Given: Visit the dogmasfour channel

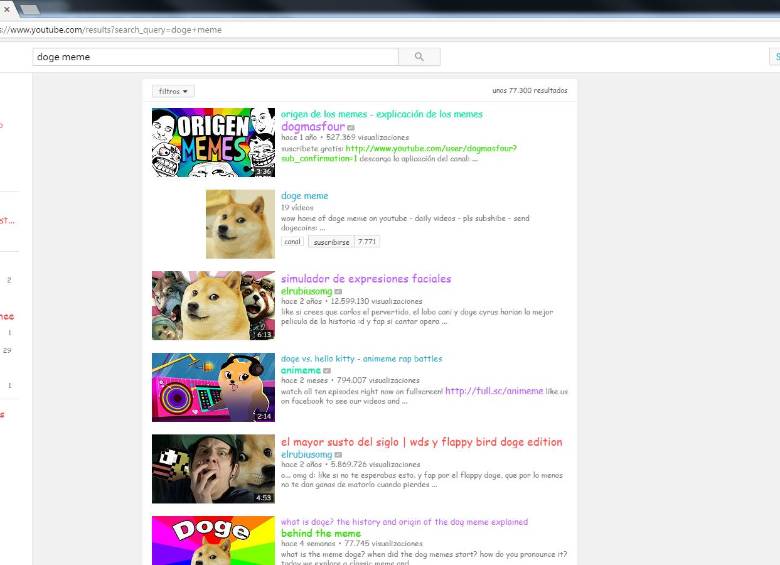Looking at the screenshot, I should coord(313,126).
